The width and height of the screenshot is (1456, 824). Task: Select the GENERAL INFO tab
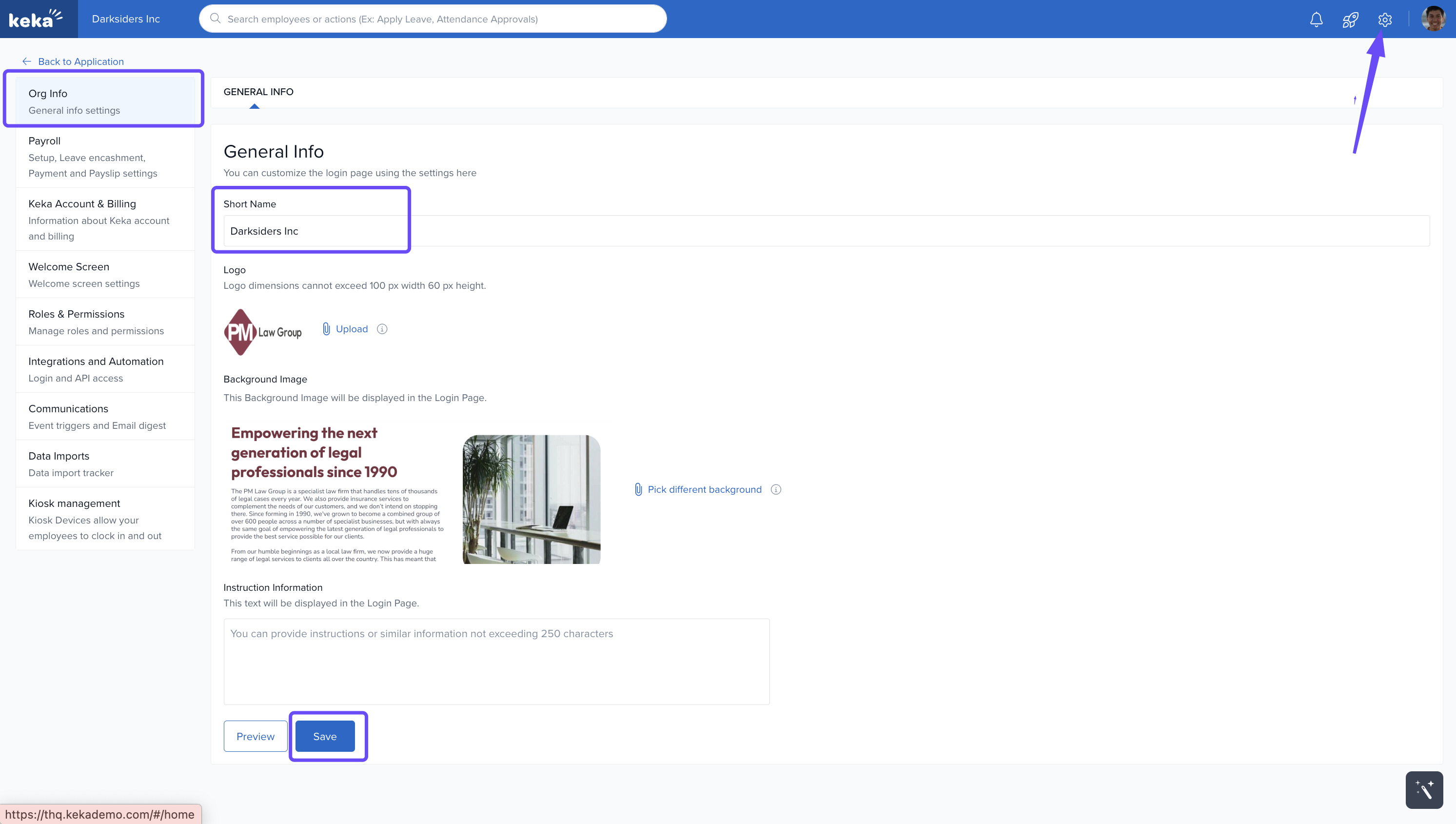pyautogui.click(x=258, y=92)
